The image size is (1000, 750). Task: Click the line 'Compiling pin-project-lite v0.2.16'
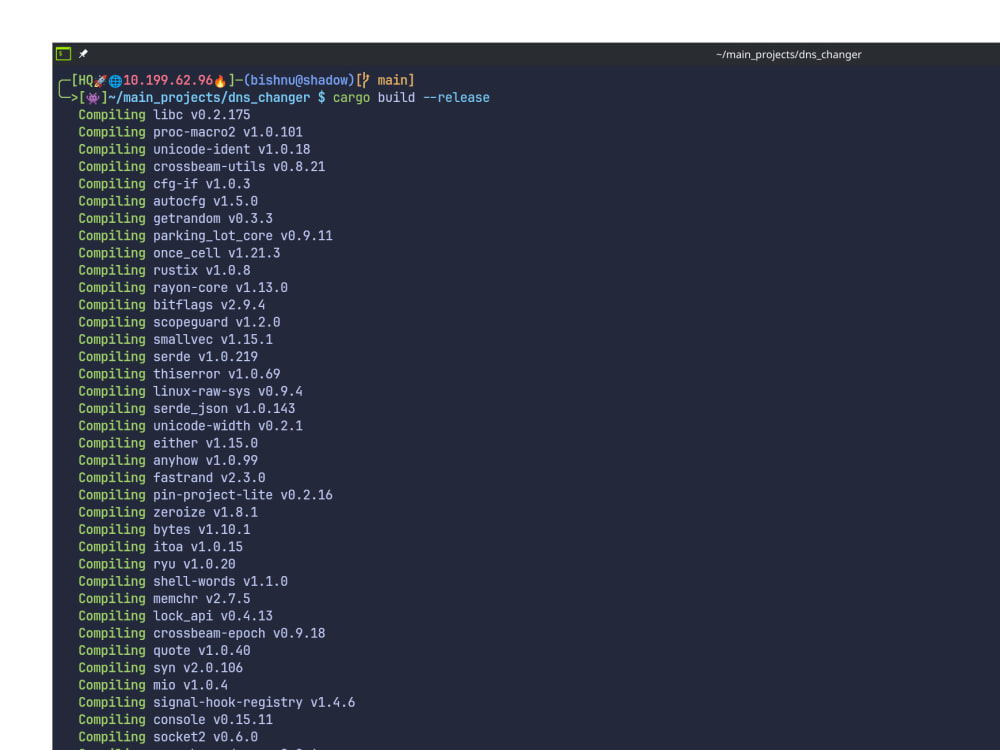pos(205,494)
